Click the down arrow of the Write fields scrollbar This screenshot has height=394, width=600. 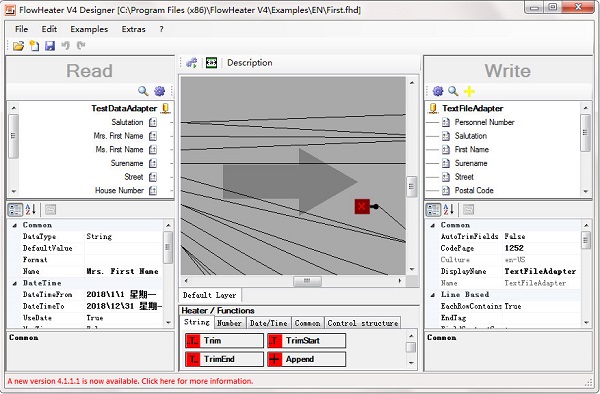coord(585,191)
